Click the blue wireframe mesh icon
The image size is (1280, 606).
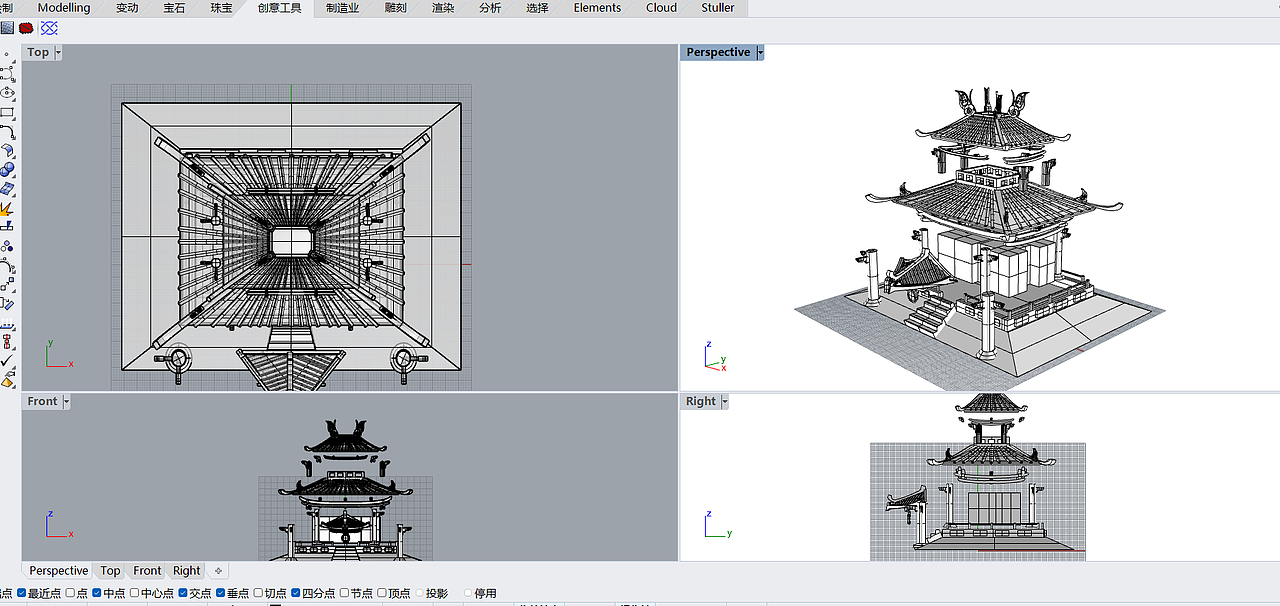[49, 28]
